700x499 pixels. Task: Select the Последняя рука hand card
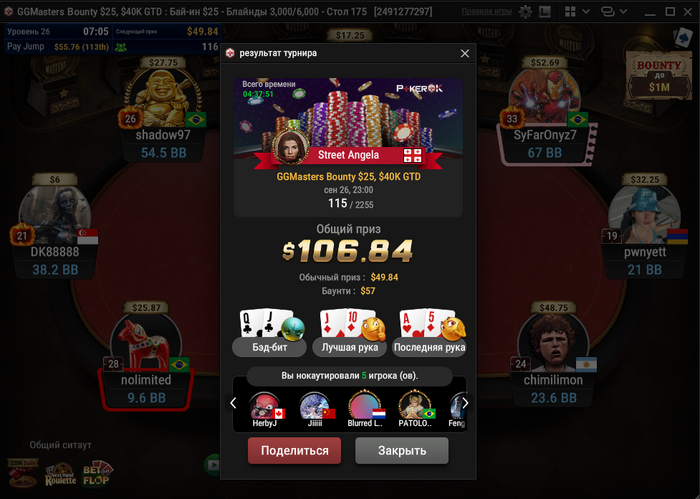coord(429,333)
